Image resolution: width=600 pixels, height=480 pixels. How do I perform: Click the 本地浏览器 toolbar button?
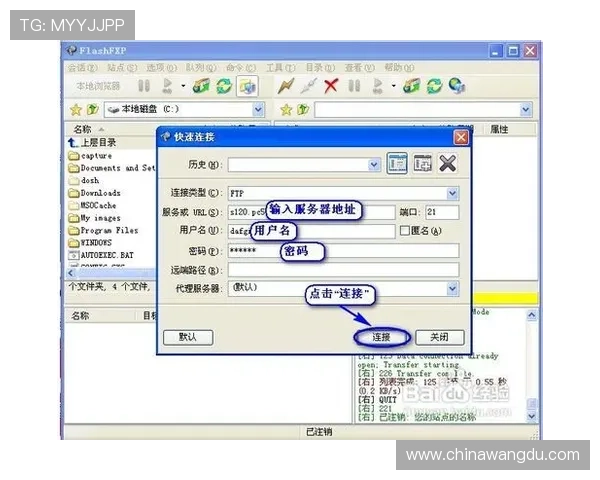coord(98,86)
